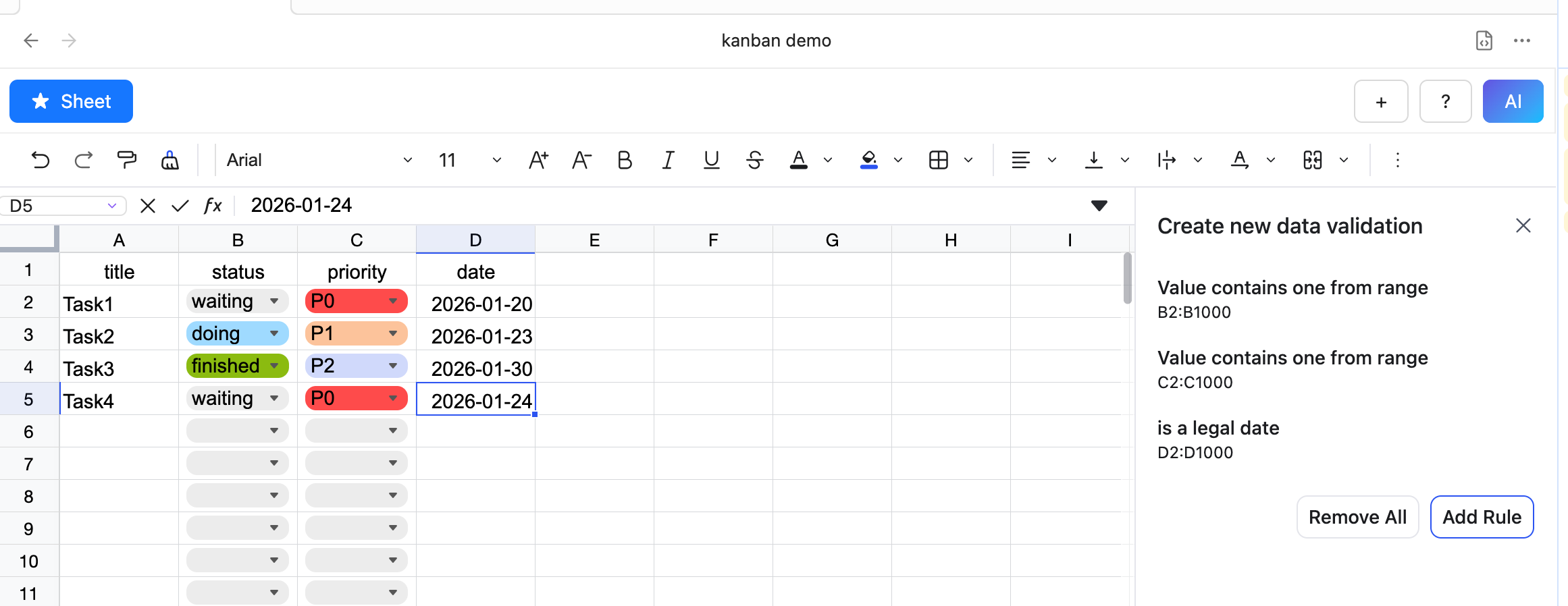Select the D2:D1000 legal date rule
Screen dimensions: 1568x606
tap(1218, 439)
